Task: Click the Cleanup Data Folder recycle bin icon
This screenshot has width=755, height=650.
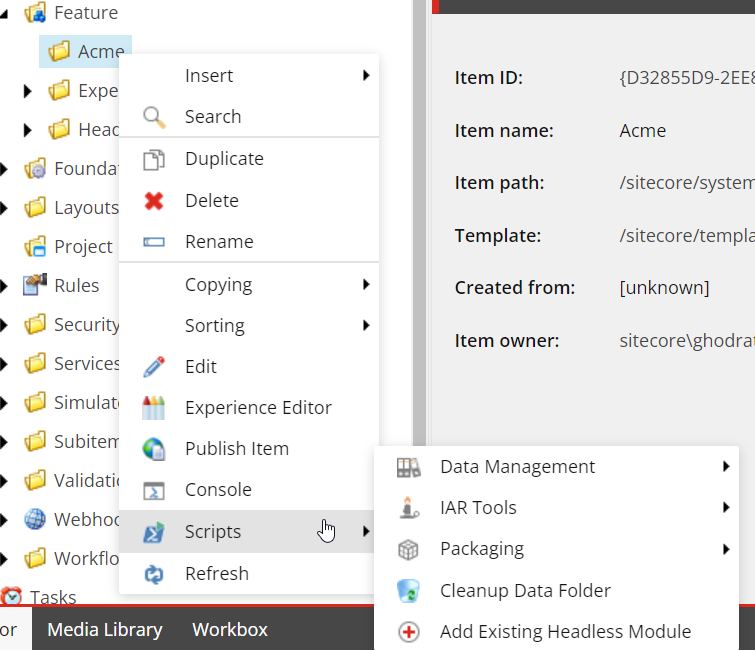Action: (408, 591)
